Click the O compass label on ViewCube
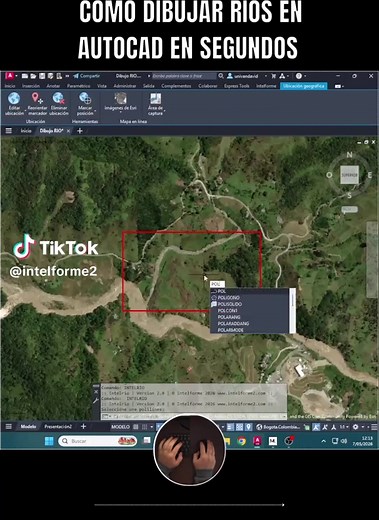379x520 pixels. 329,175
